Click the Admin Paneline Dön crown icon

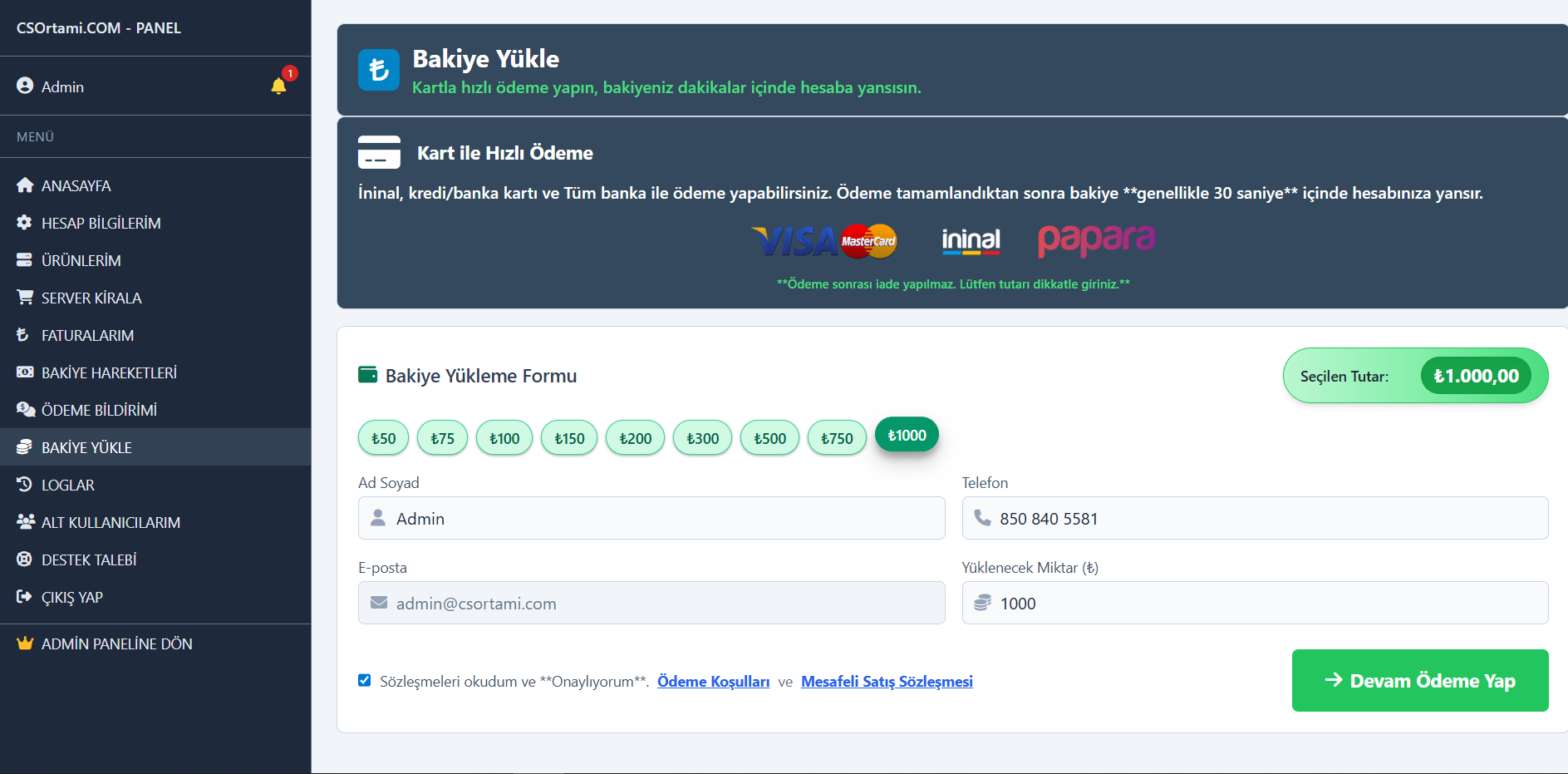click(x=25, y=643)
